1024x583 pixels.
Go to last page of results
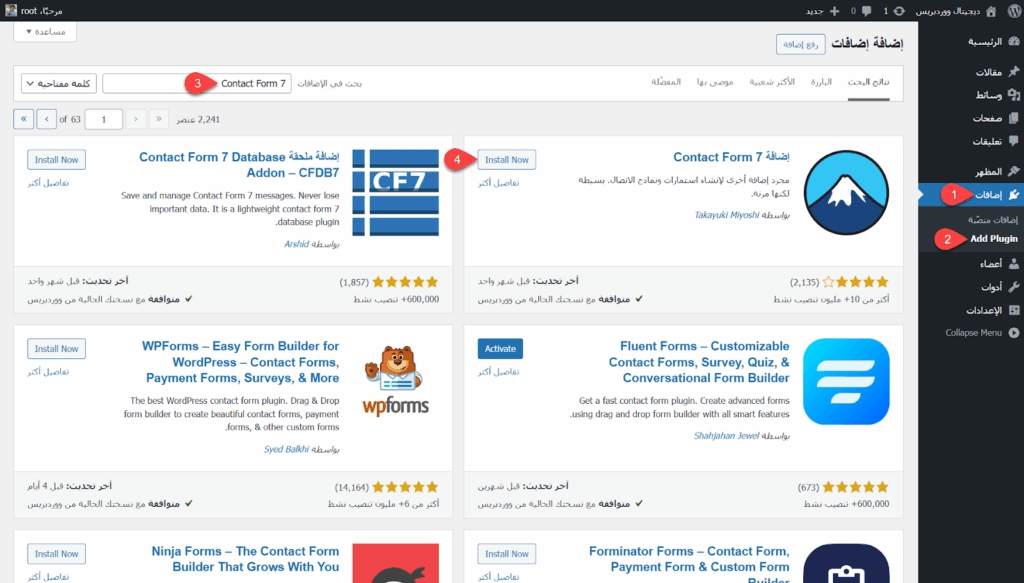[24, 119]
